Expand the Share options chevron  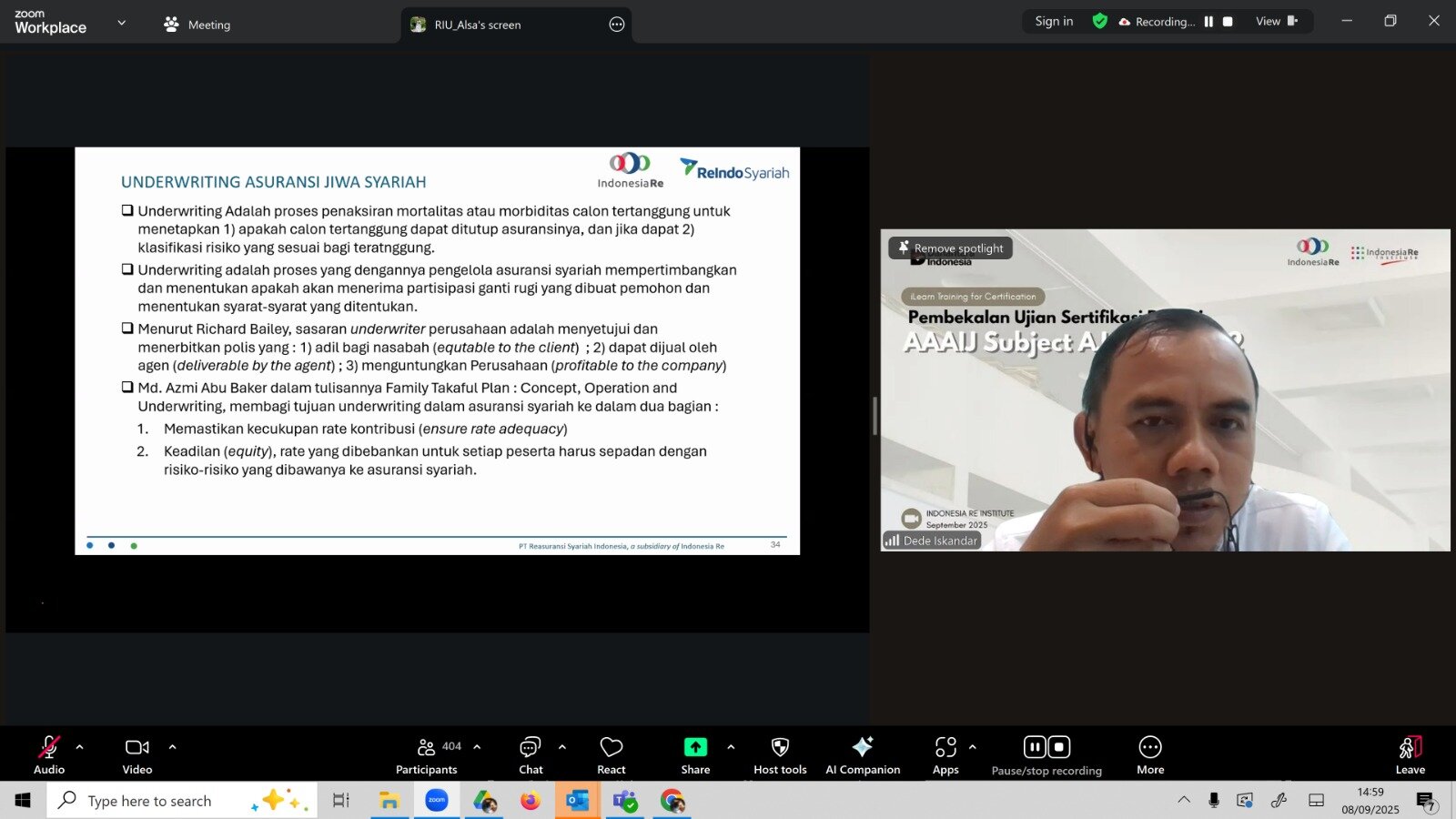[x=731, y=747]
